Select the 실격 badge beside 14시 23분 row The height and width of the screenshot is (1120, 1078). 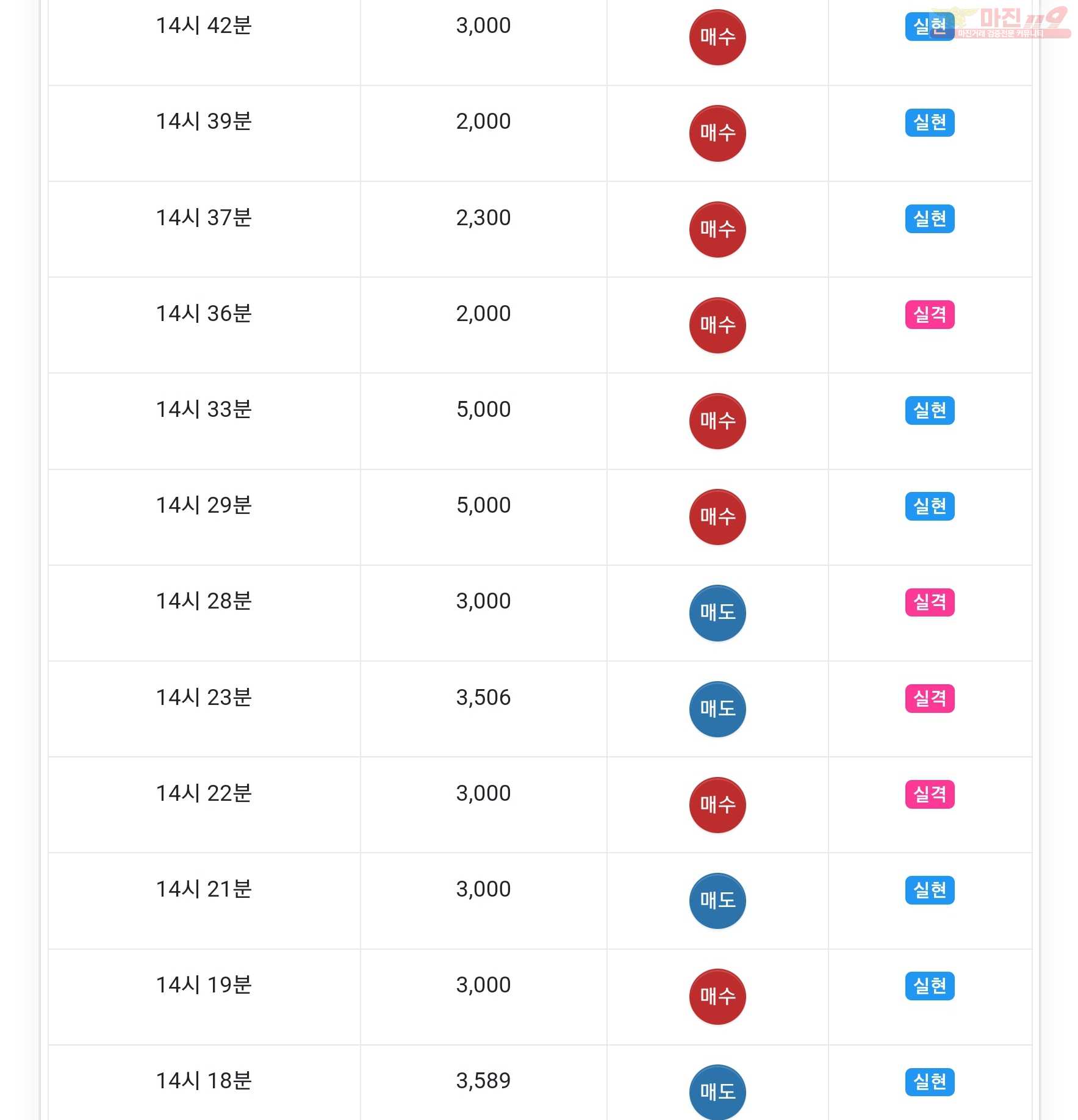(x=930, y=699)
